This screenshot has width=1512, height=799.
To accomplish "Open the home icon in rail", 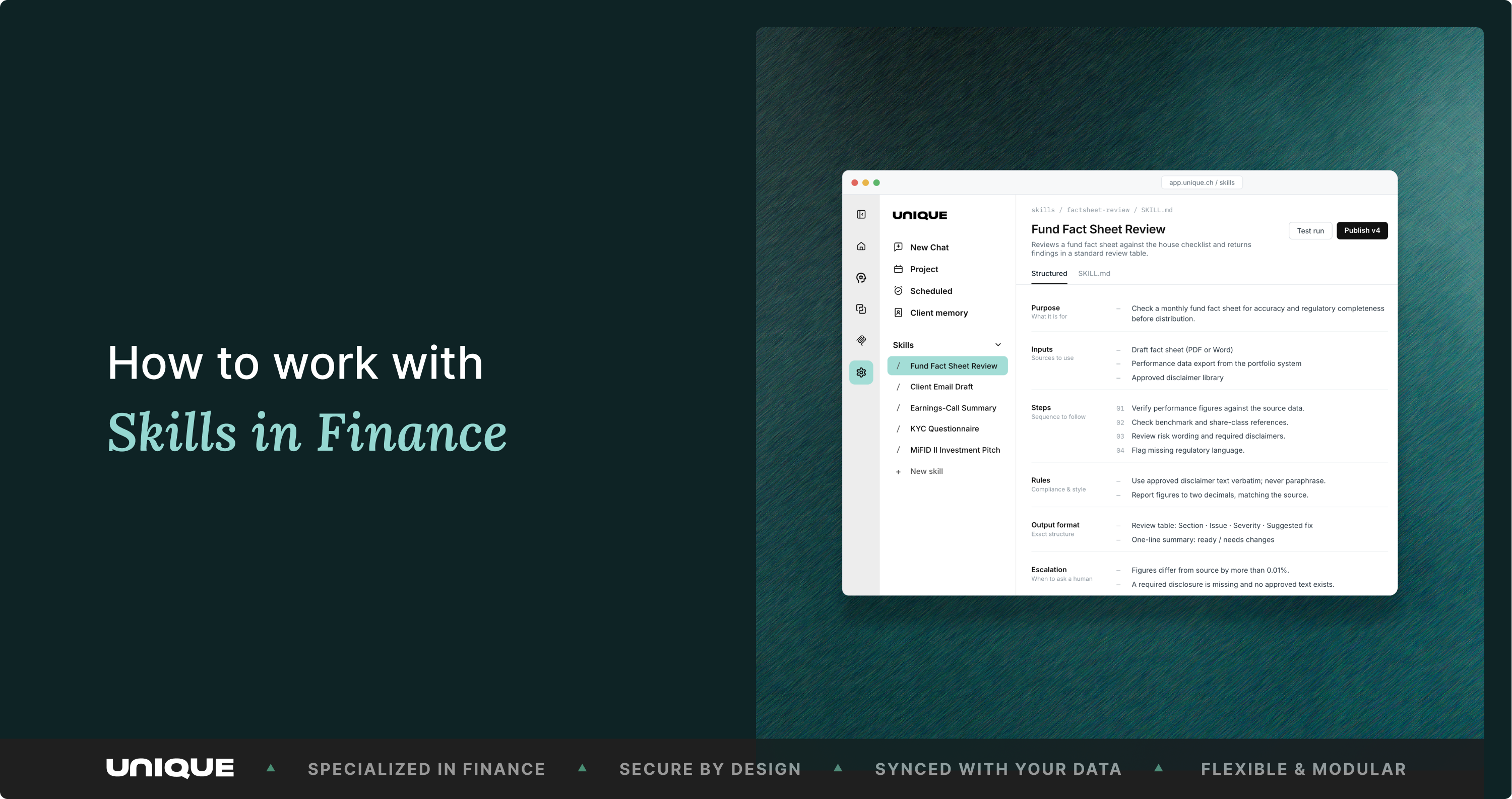I will [861, 246].
